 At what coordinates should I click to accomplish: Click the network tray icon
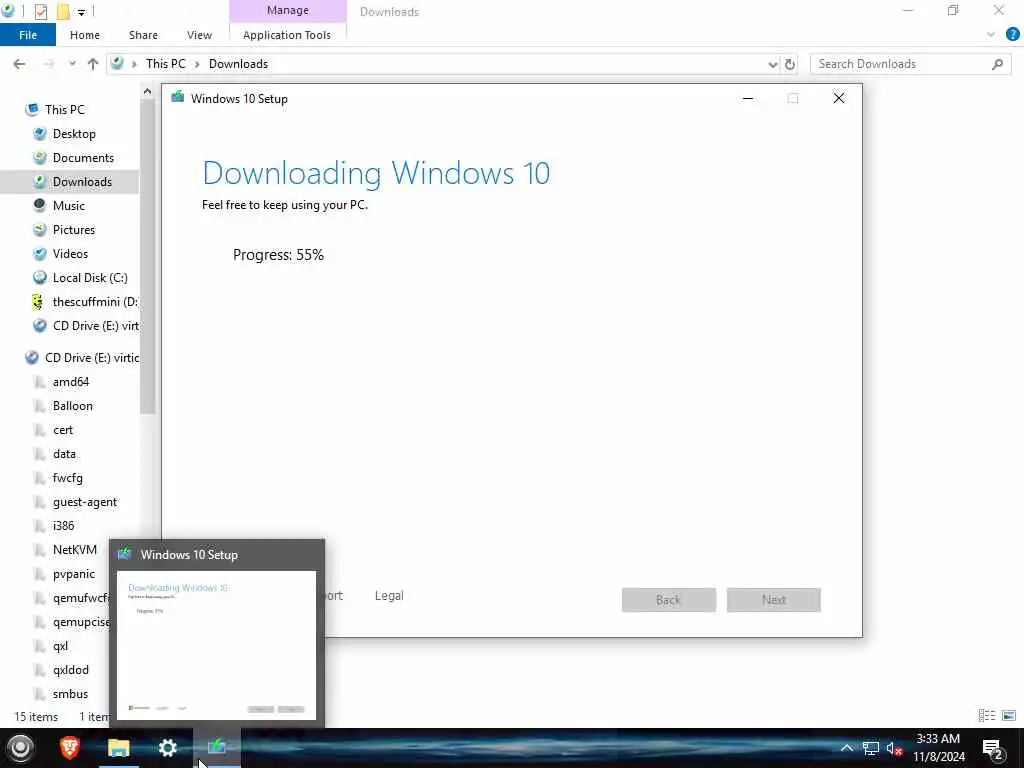pyautogui.click(x=871, y=748)
